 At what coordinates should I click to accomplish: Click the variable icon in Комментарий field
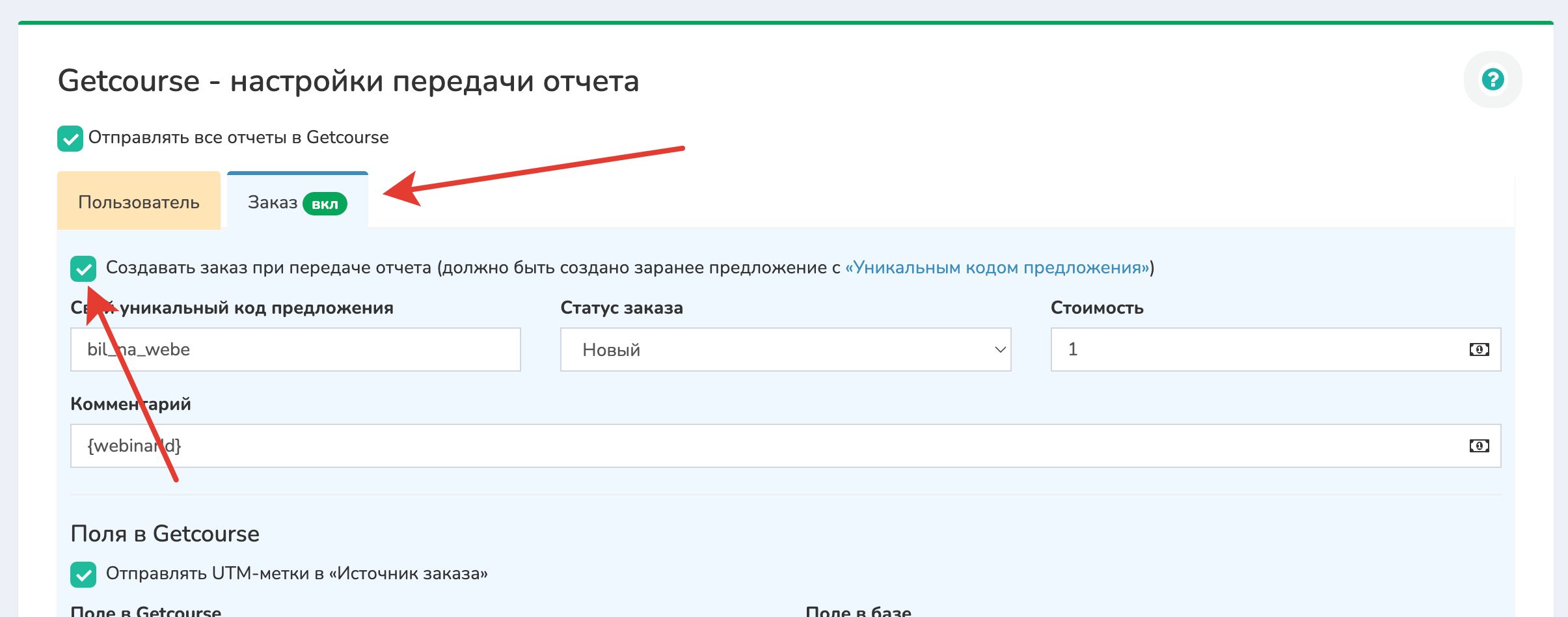coord(1479,446)
